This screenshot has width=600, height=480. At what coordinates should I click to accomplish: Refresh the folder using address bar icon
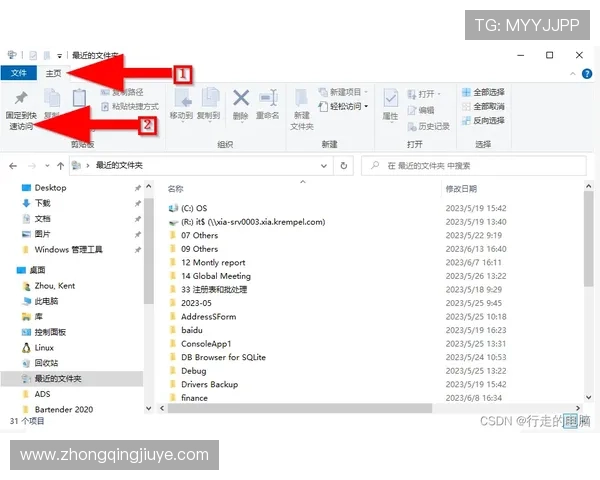point(345,164)
